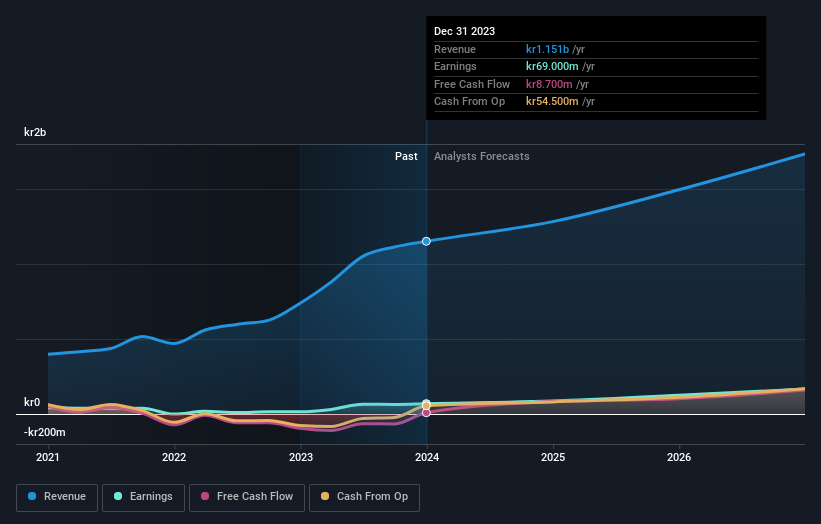Select the 2021 x-axis label
This screenshot has width=821, height=524.
coord(48,457)
